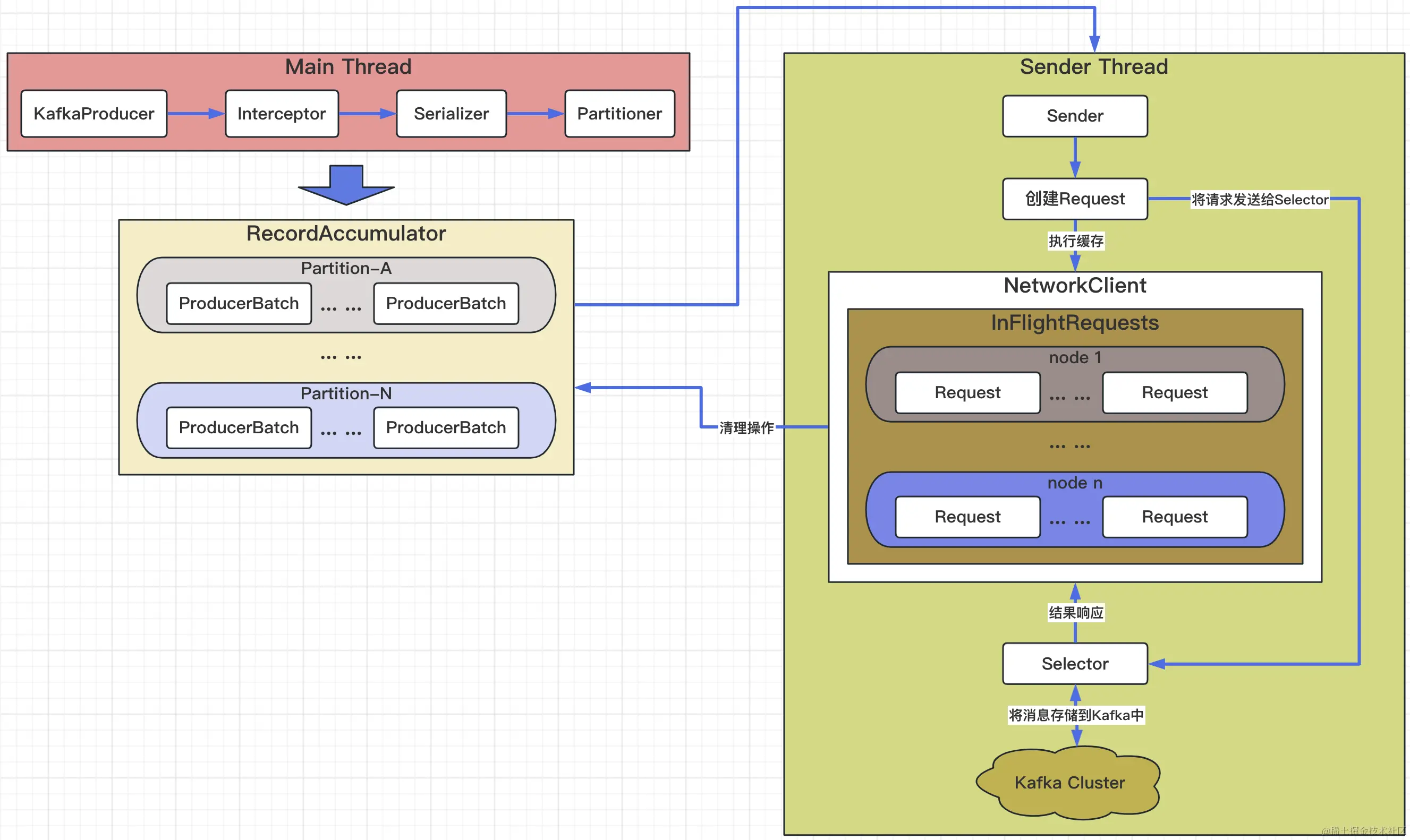The height and width of the screenshot is (840, 1410).
Task: Select the Selector box
Action: click(x=1075, y=663)
